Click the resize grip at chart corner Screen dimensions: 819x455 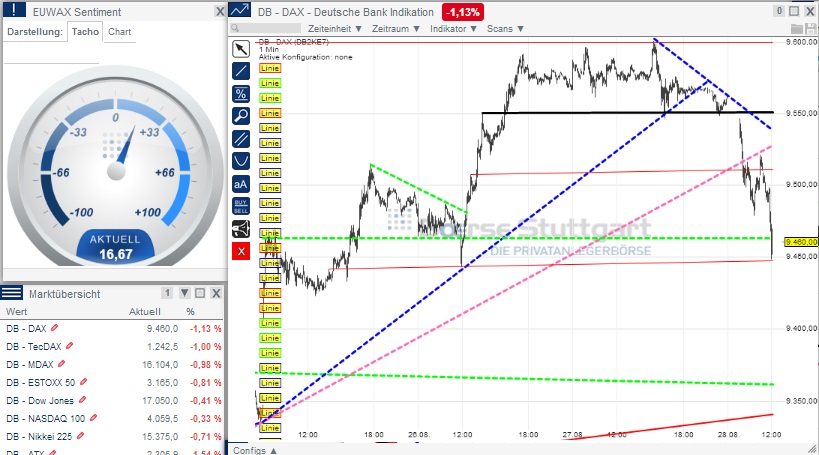tap(813, 449)
